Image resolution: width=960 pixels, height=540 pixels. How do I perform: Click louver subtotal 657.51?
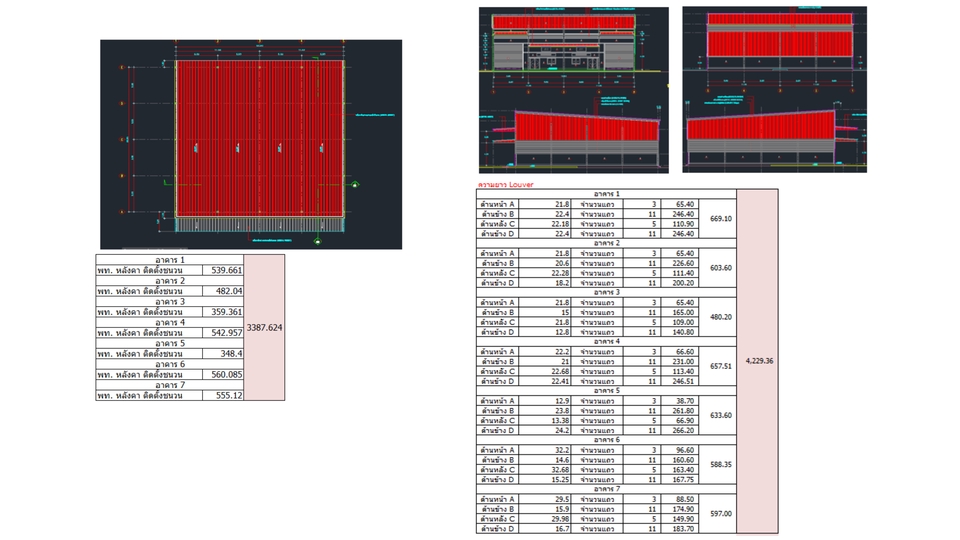click(x=720, y=366)
